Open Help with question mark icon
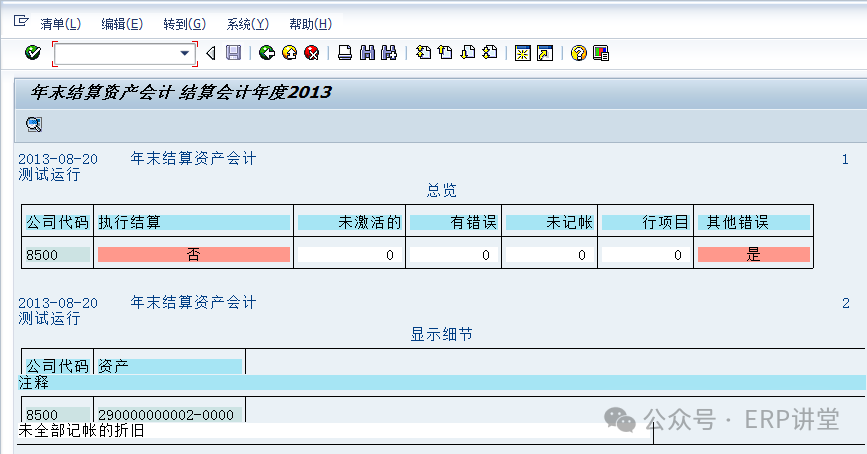The image size is (867, 454). pyautogui.click(x=578, y=53)
